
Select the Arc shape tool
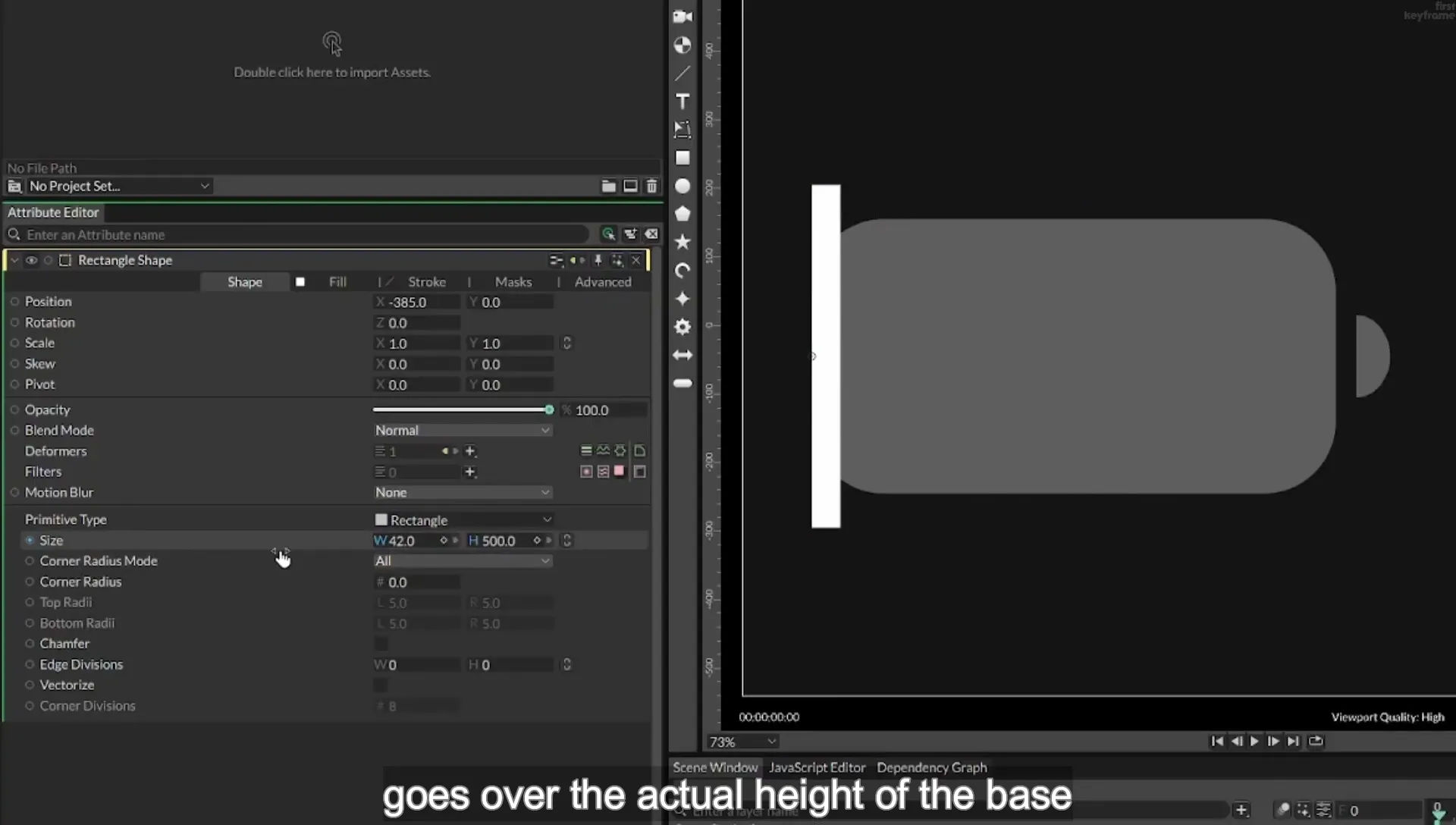(682, 271)
